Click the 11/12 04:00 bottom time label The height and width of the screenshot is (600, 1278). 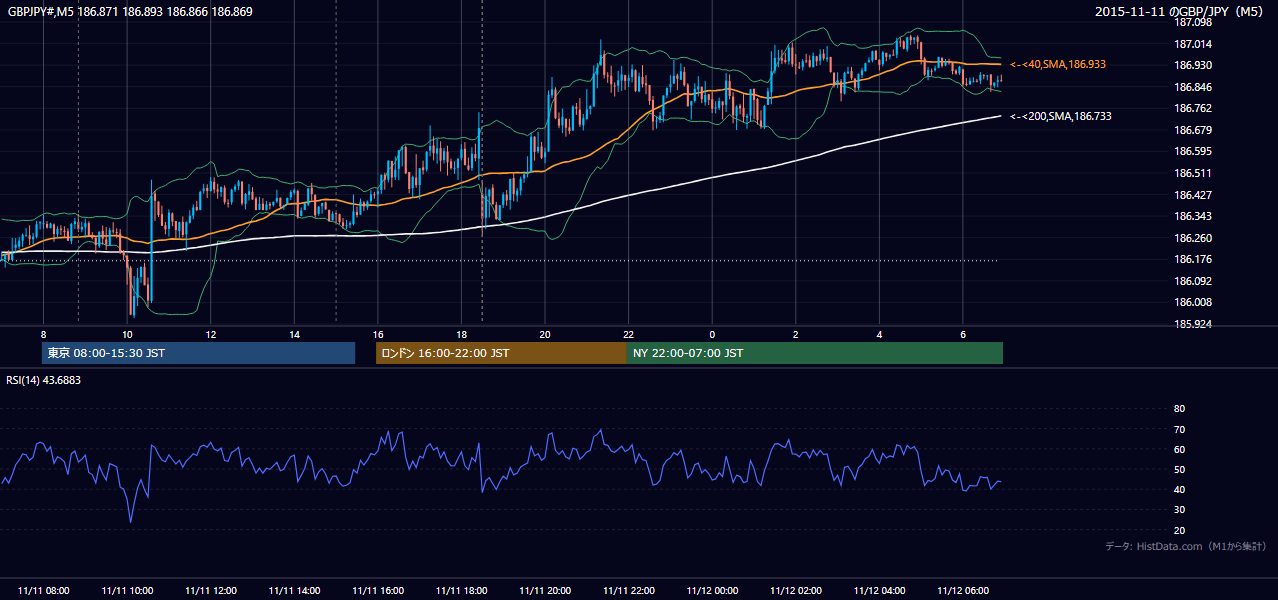coord(879,591)
